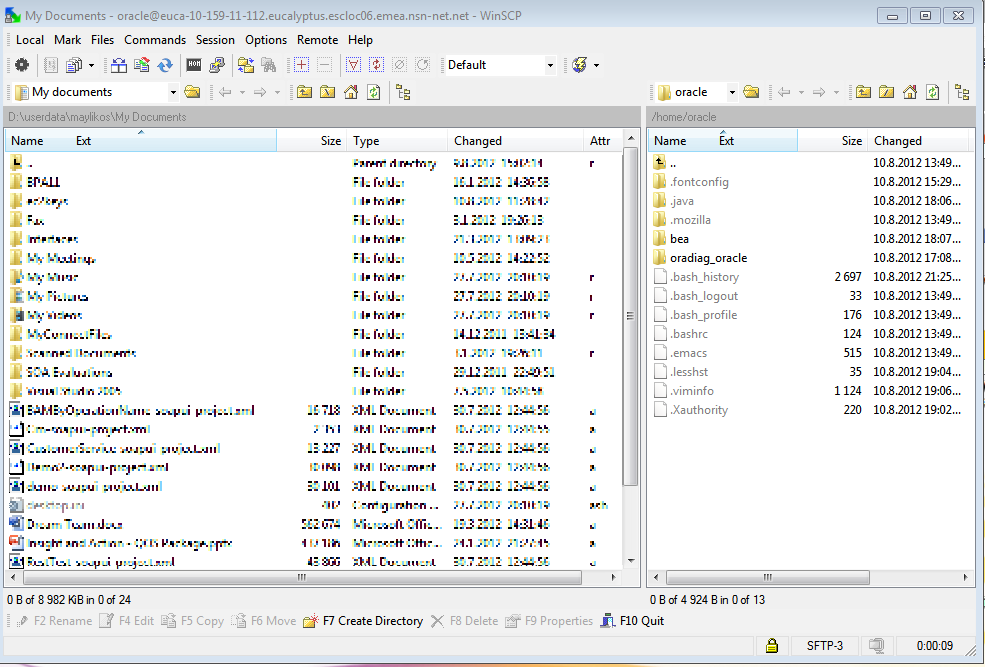
Task: Go to parent directory in local panel toolbar
Action: click(x=305, y=92)
